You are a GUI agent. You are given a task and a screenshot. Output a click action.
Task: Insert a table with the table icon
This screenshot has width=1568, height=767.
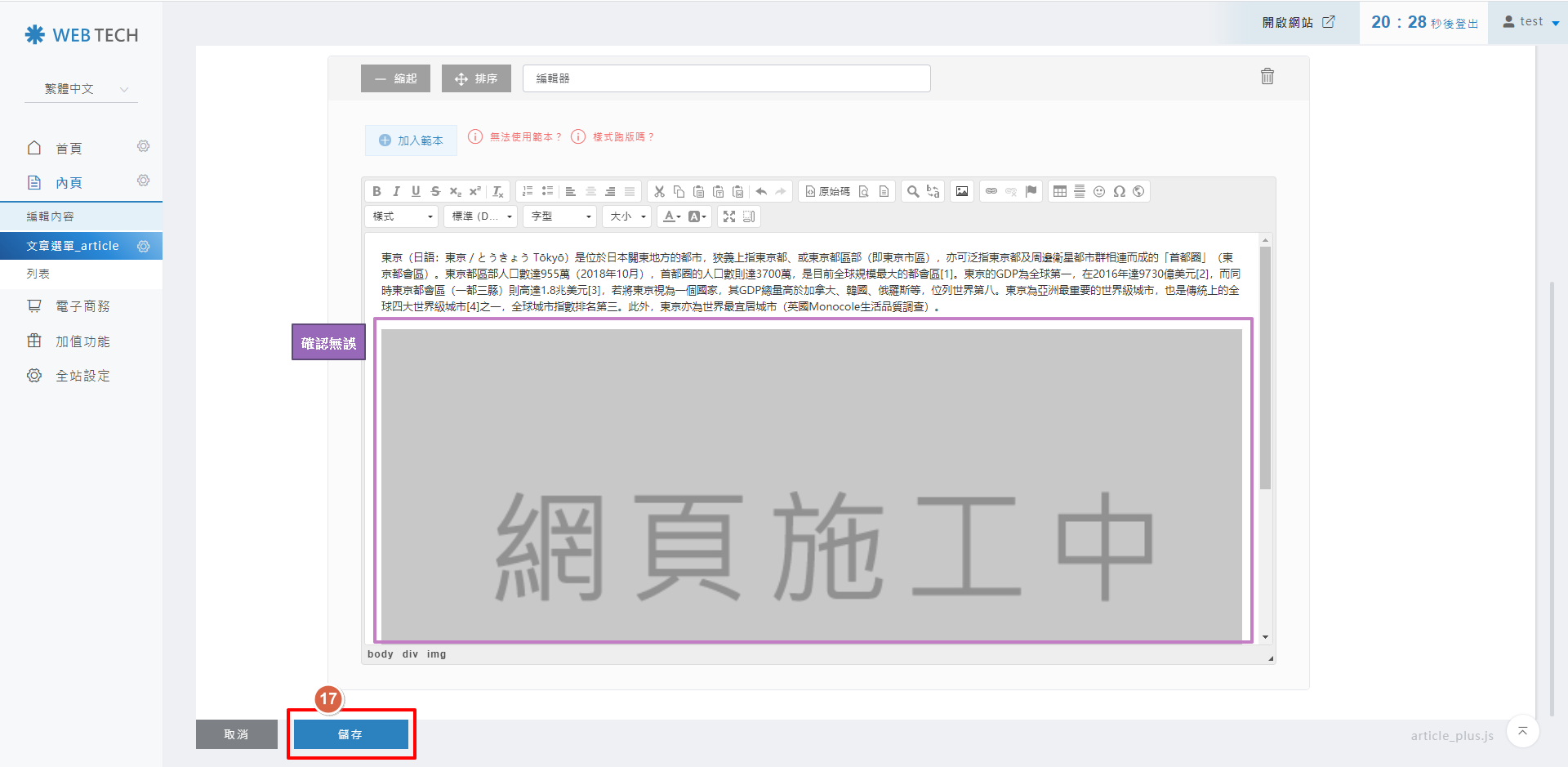(x=1060, y=191)
